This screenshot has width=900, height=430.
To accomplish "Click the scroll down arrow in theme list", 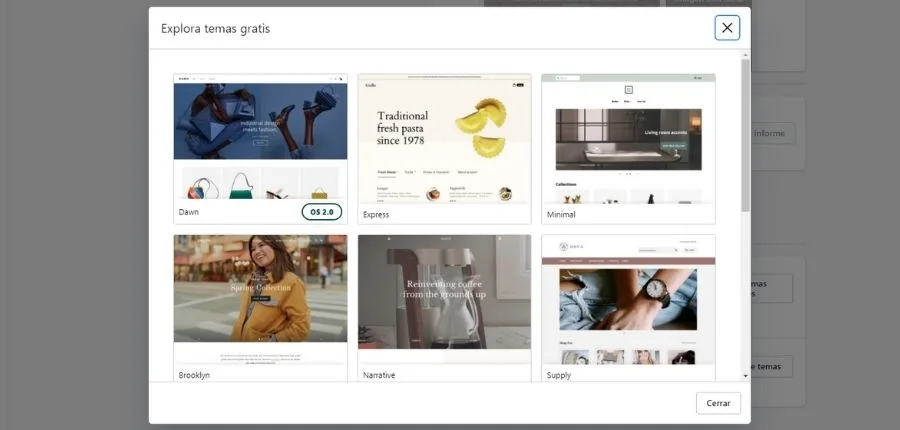I will click(745, 376).
